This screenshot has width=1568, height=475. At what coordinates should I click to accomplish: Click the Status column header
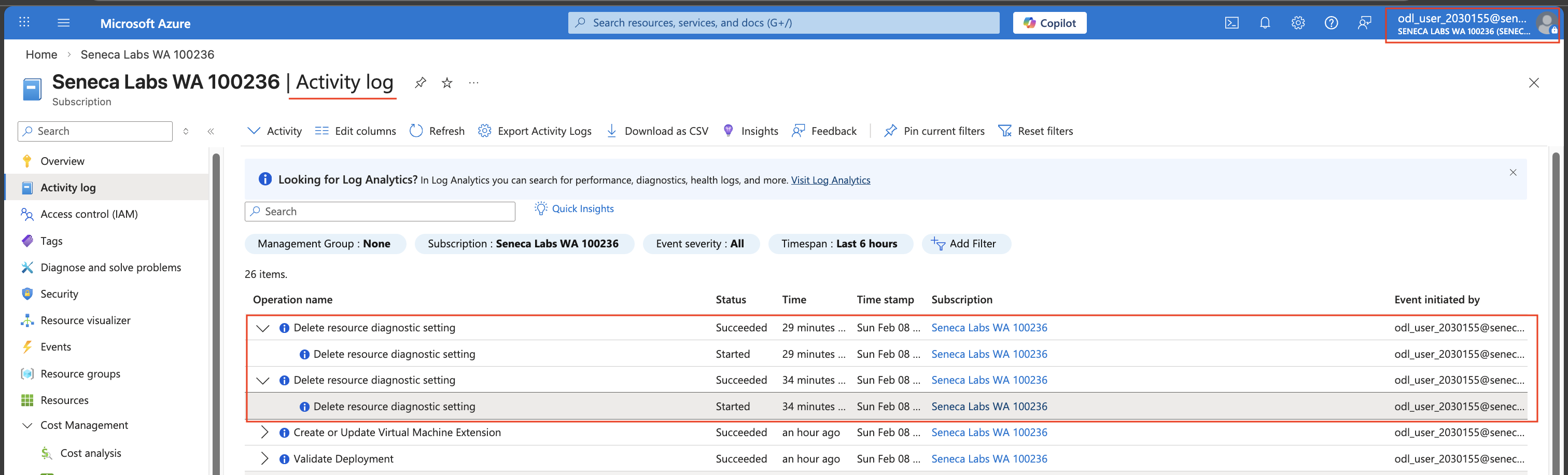(x=731, y=300)
